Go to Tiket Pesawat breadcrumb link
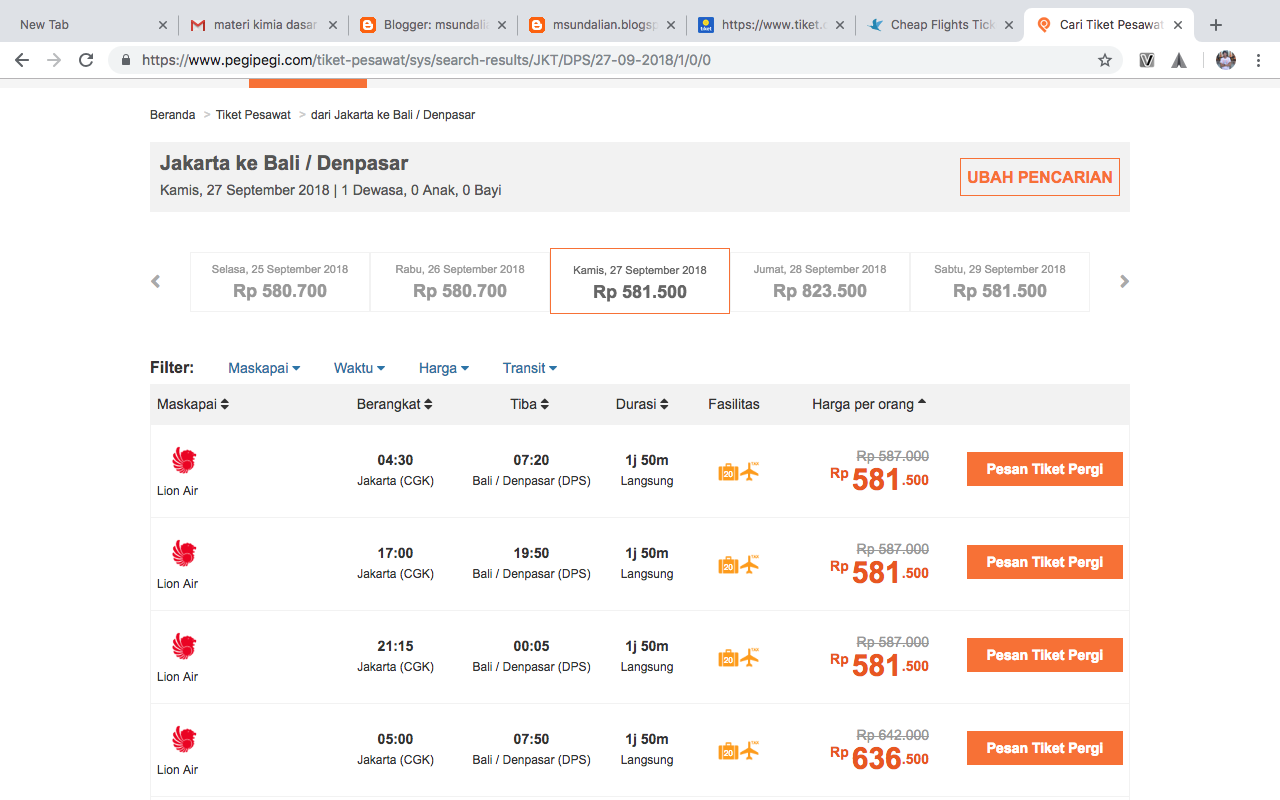Image resolution: width=1280 pixels, height=800 pixels. pyautogui.click(x=253, y=115)
